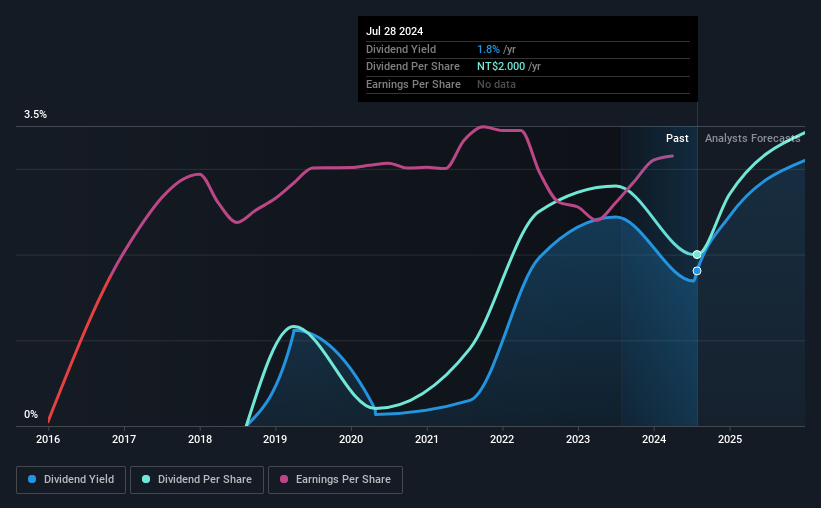The height and width of the screenshot is (508, 821).
Task: Click the 2024 x-axis label
Action: pyautogui.click(x=654, y=439)
